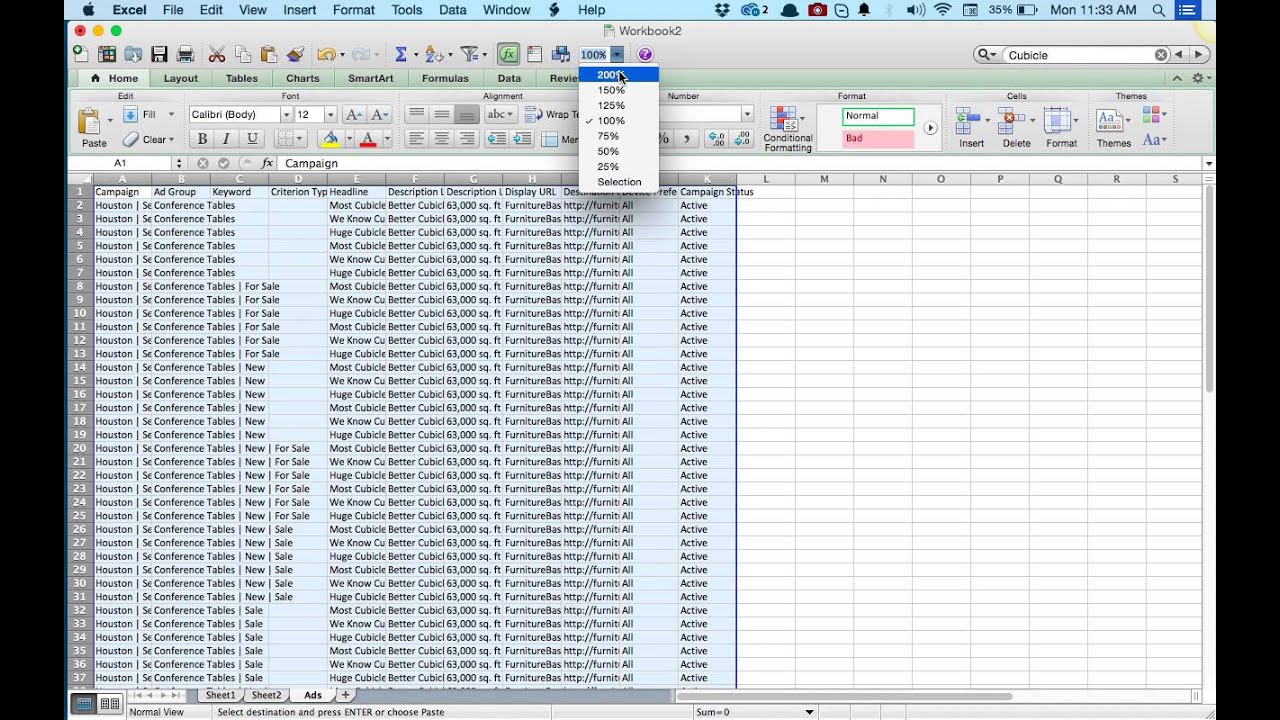Clear the Cubicle search field with x
The image size is (1280, 720).
(x=1160, y=55)
